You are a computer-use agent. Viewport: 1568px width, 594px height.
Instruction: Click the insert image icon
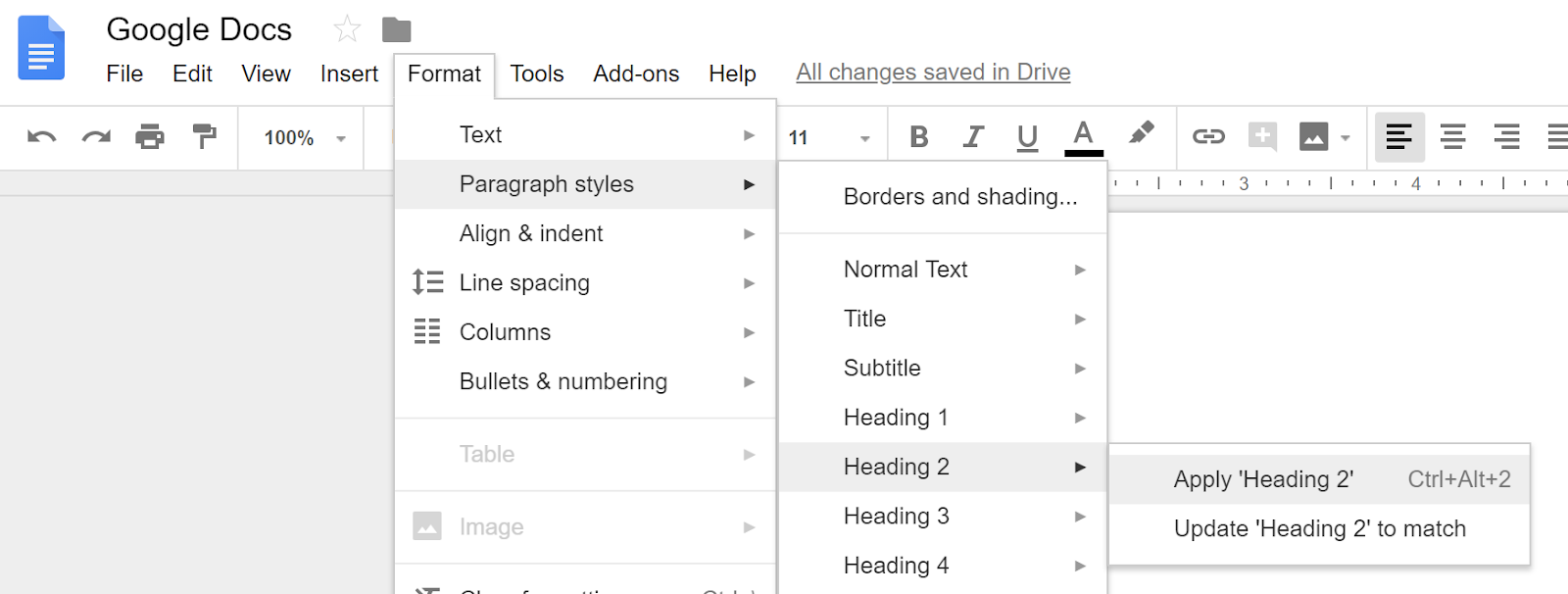[1314, 137]
